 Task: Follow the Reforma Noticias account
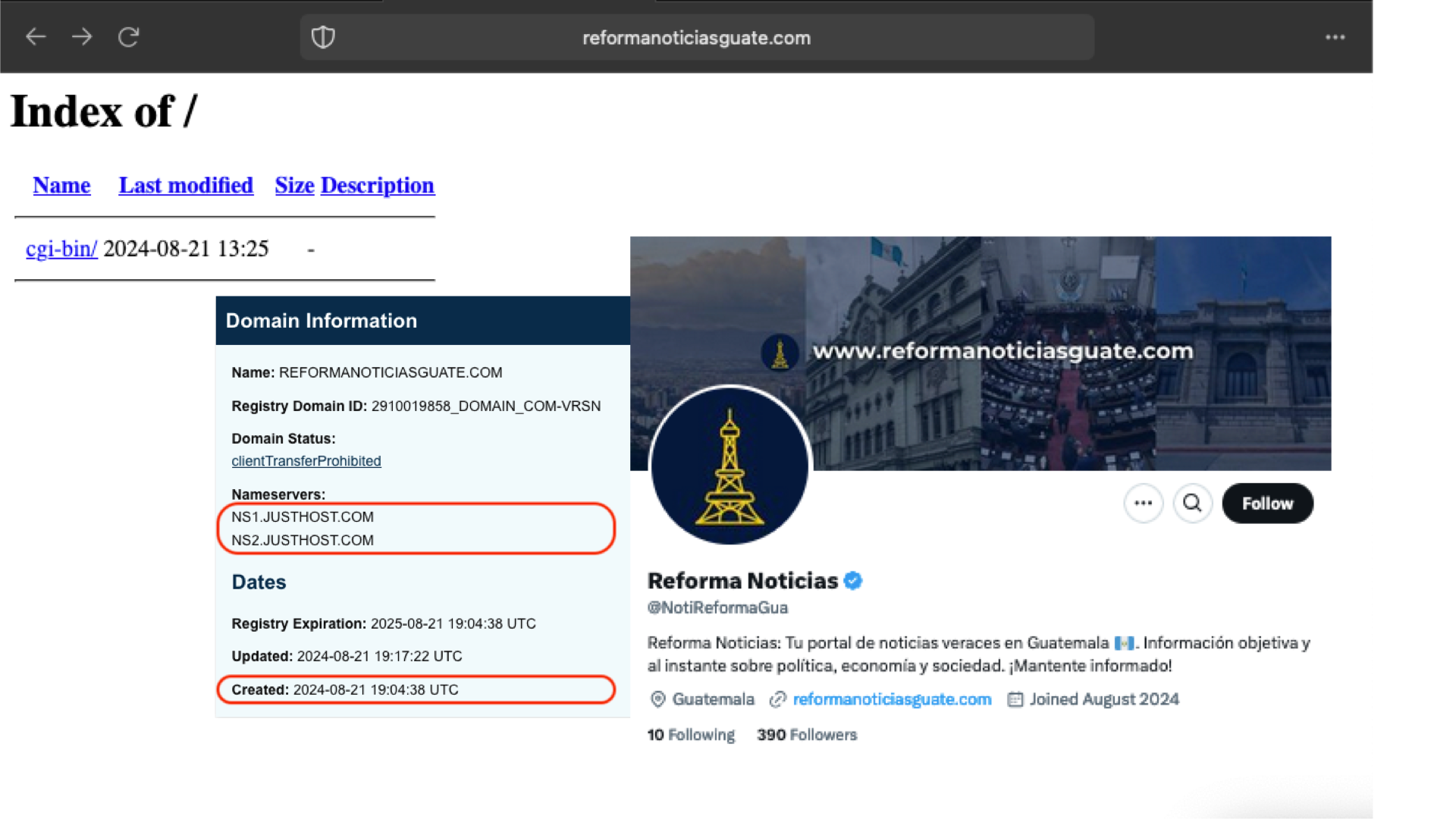1267,503
